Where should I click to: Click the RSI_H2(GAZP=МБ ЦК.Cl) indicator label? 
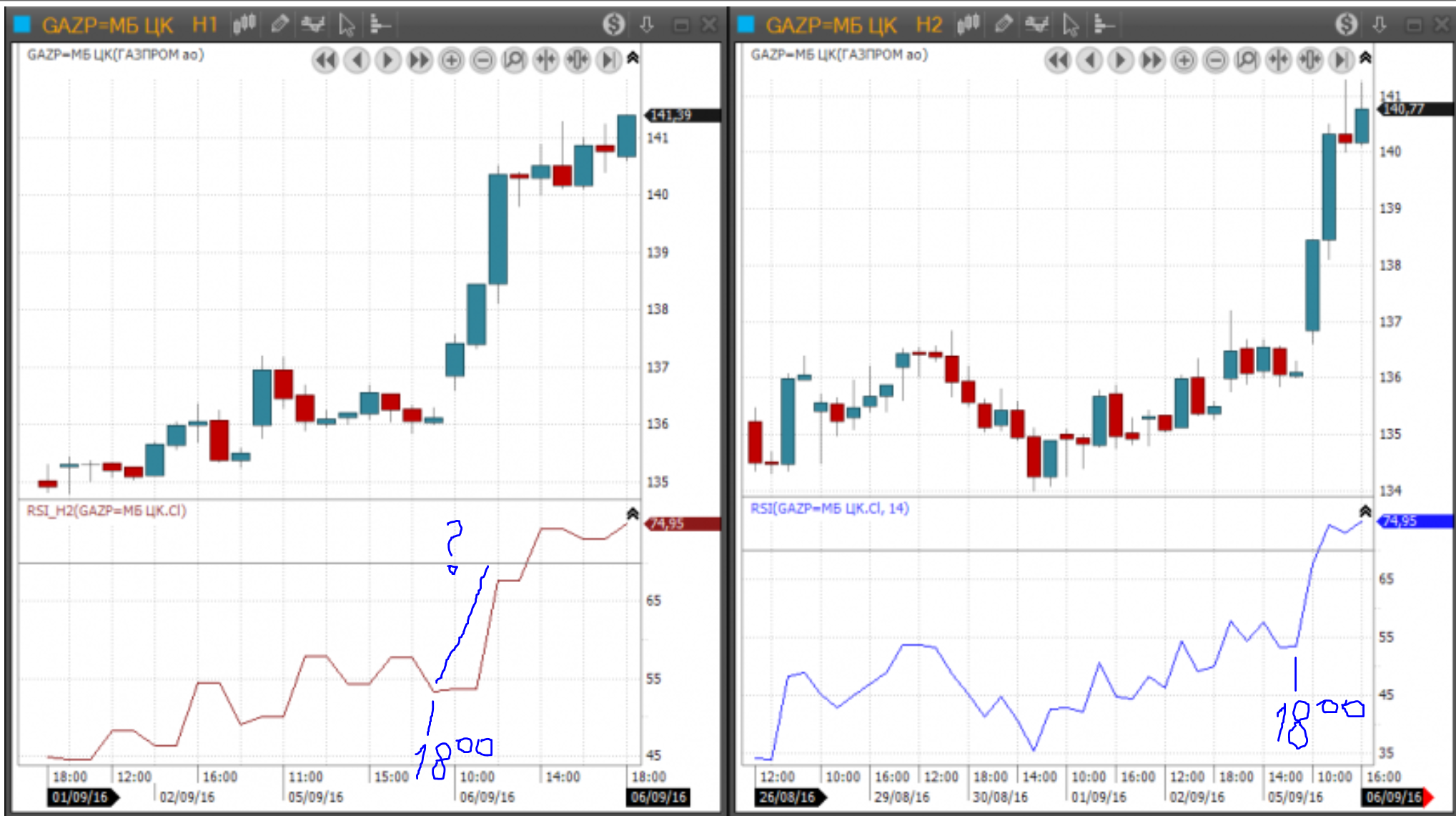[107, 511]
